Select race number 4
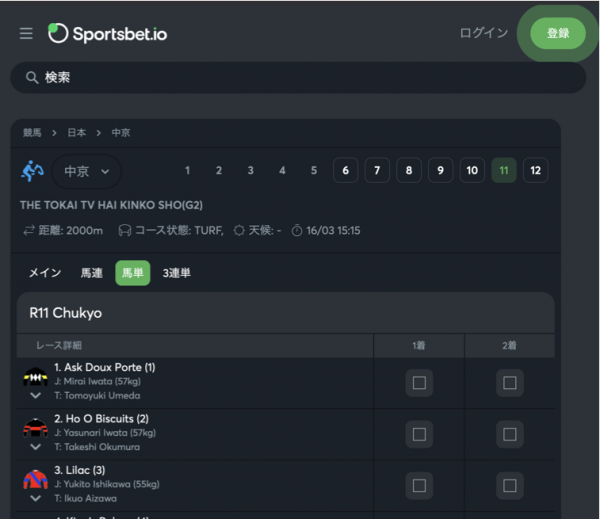Viewport: 600px width, 519px height. point(282,170)
